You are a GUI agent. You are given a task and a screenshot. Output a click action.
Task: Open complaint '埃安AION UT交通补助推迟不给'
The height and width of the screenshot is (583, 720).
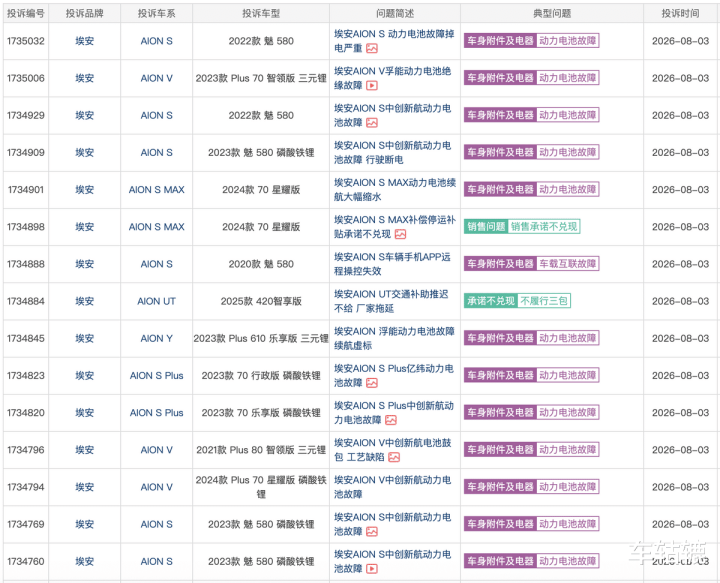[391, 301]
